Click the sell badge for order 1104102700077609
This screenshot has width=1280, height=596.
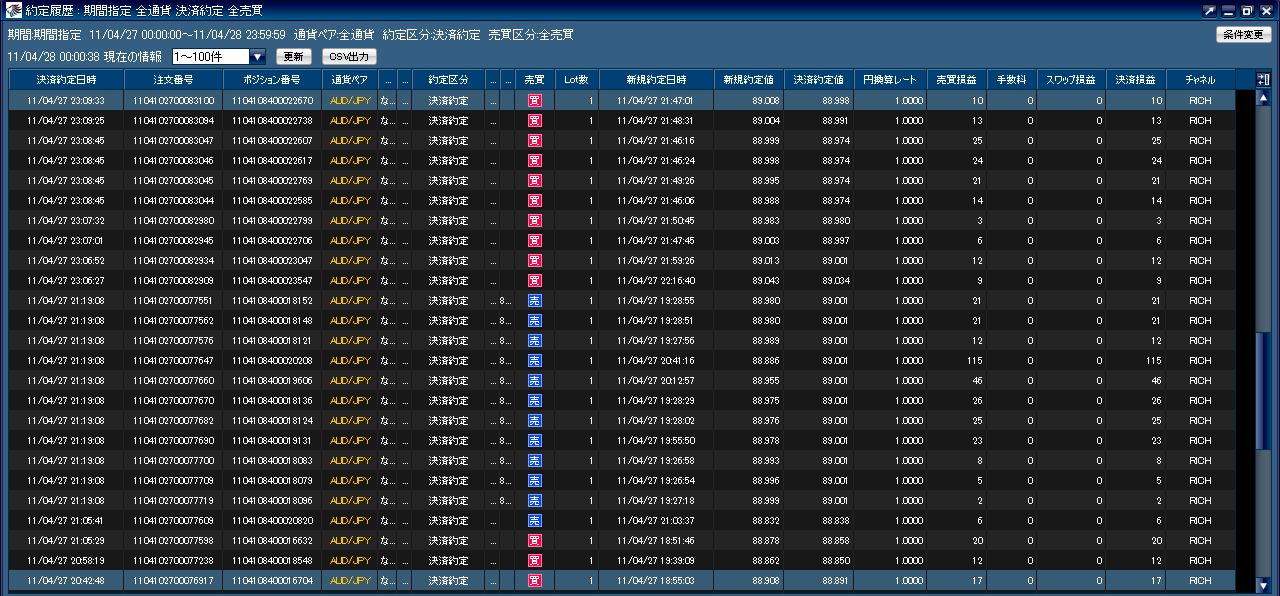(535, 520)
